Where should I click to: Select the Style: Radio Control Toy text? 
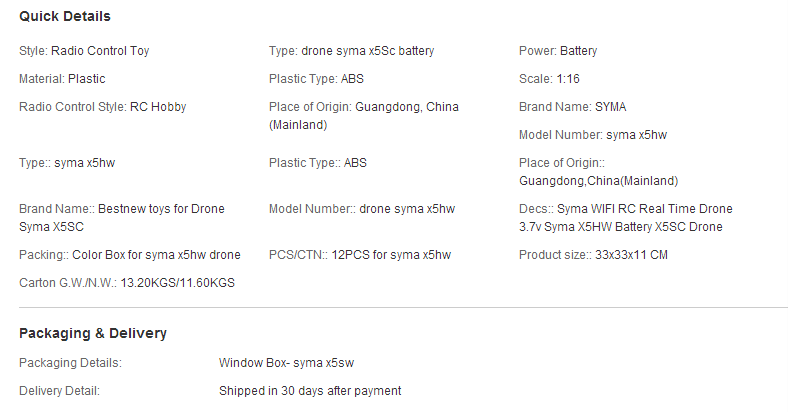point(84,51)
